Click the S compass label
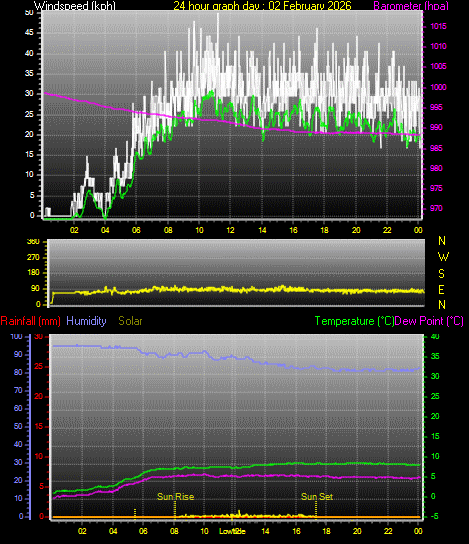 point(441,274)
